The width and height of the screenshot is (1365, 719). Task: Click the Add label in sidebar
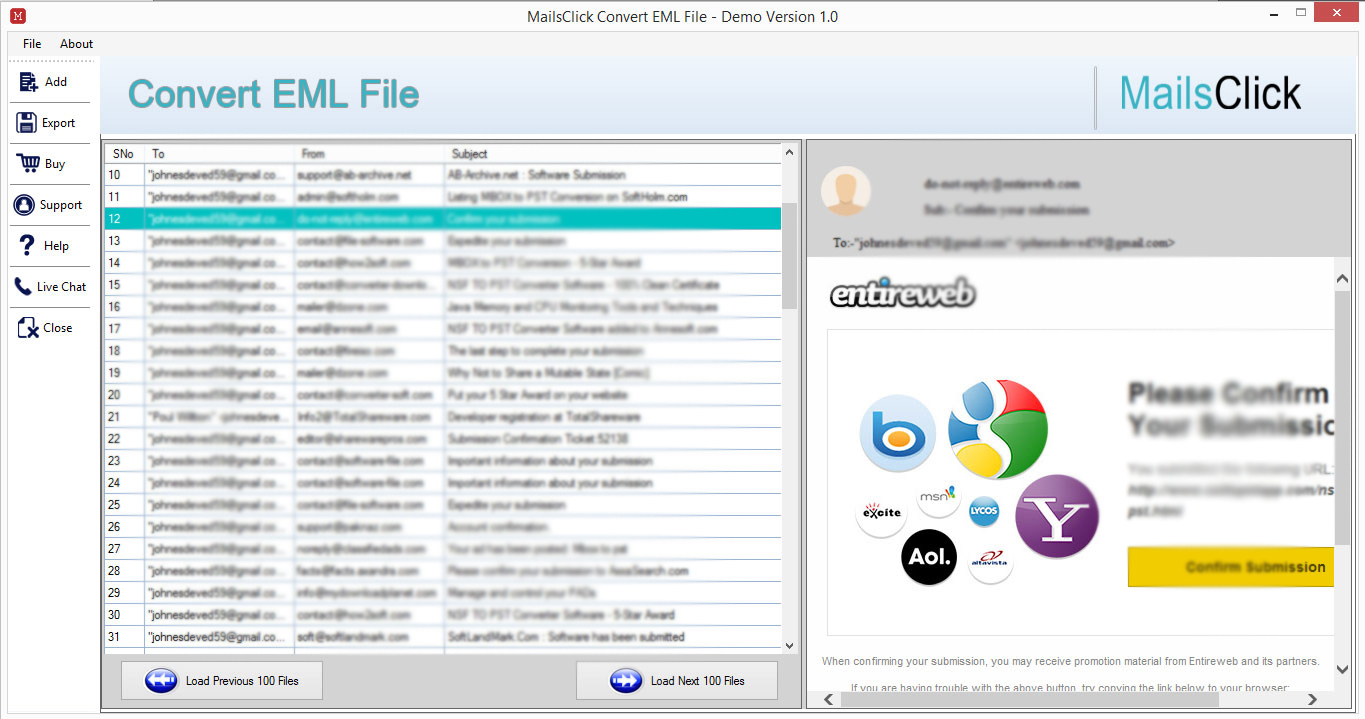pos(56,82)
